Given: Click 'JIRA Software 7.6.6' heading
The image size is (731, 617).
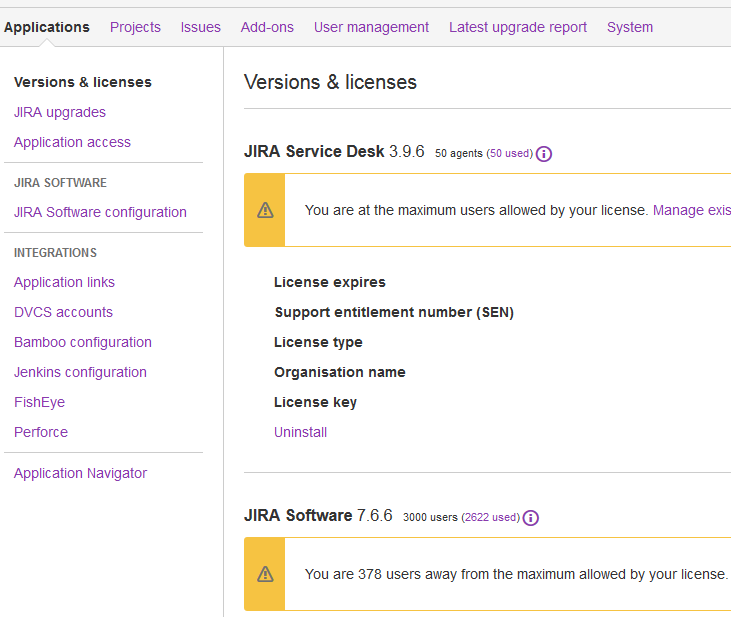Looking at the screenshot, I should 318,515.
